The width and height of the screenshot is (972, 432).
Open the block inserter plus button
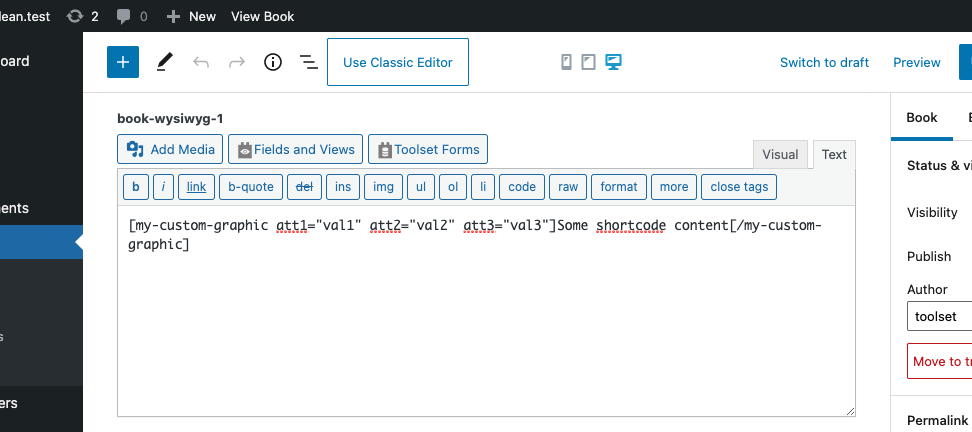click(x=123, y=62)
